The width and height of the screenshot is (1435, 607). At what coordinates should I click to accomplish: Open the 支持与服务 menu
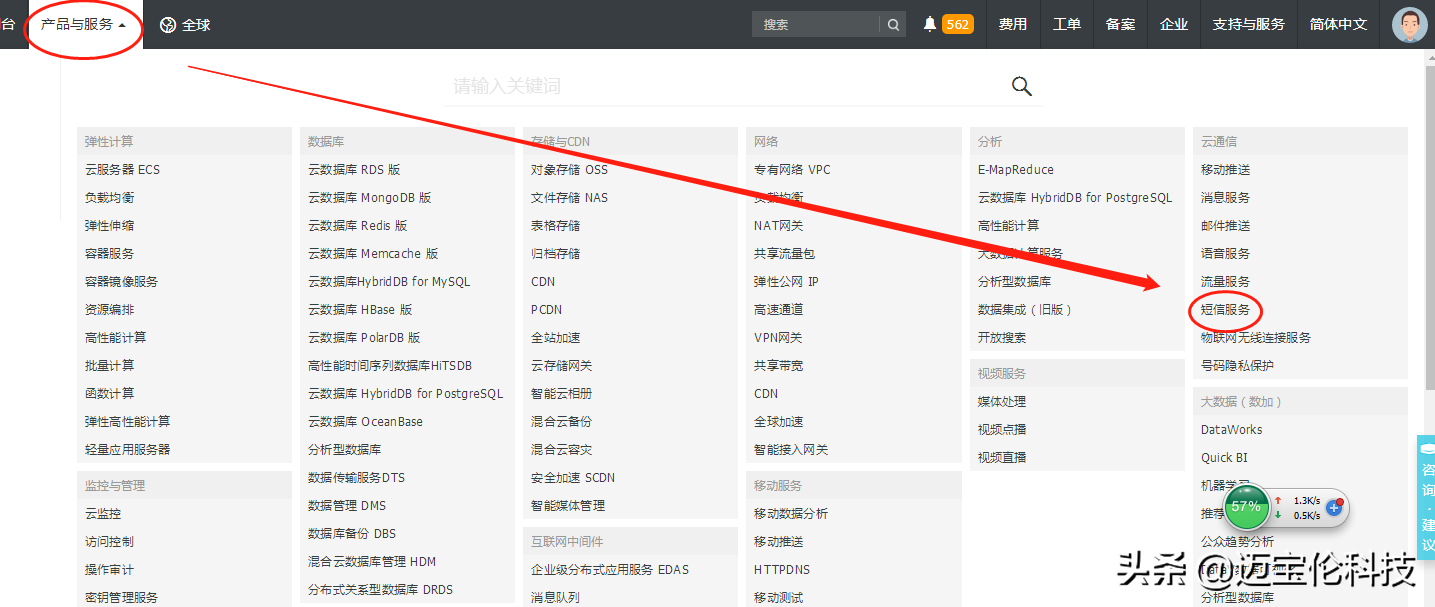1249,24
